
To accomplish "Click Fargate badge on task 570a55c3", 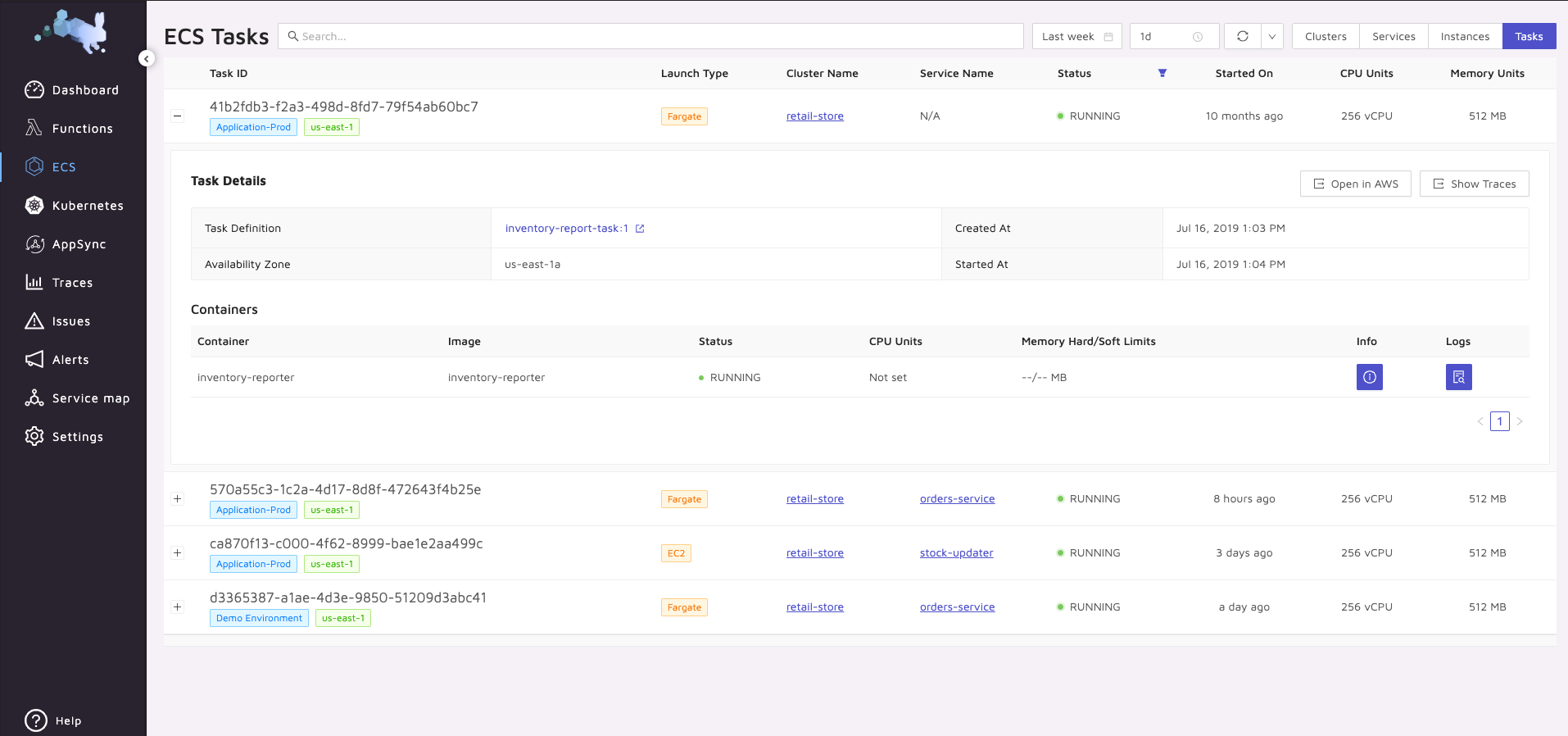I will pyautogui.click(x=684, y=499).
